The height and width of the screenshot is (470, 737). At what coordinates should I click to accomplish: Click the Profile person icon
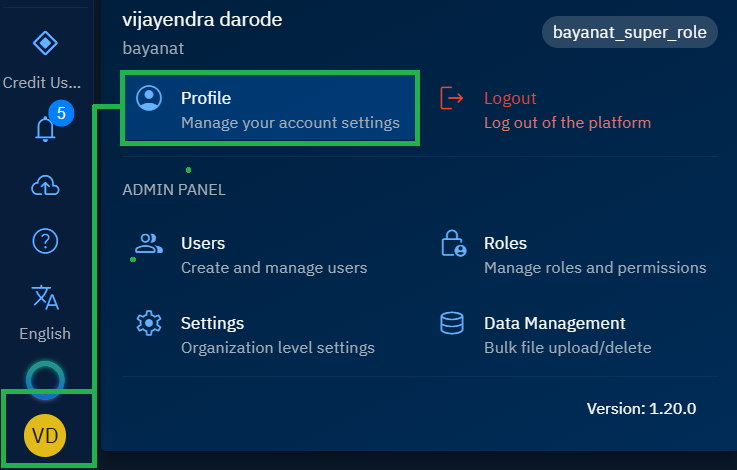tap(149, 98)
